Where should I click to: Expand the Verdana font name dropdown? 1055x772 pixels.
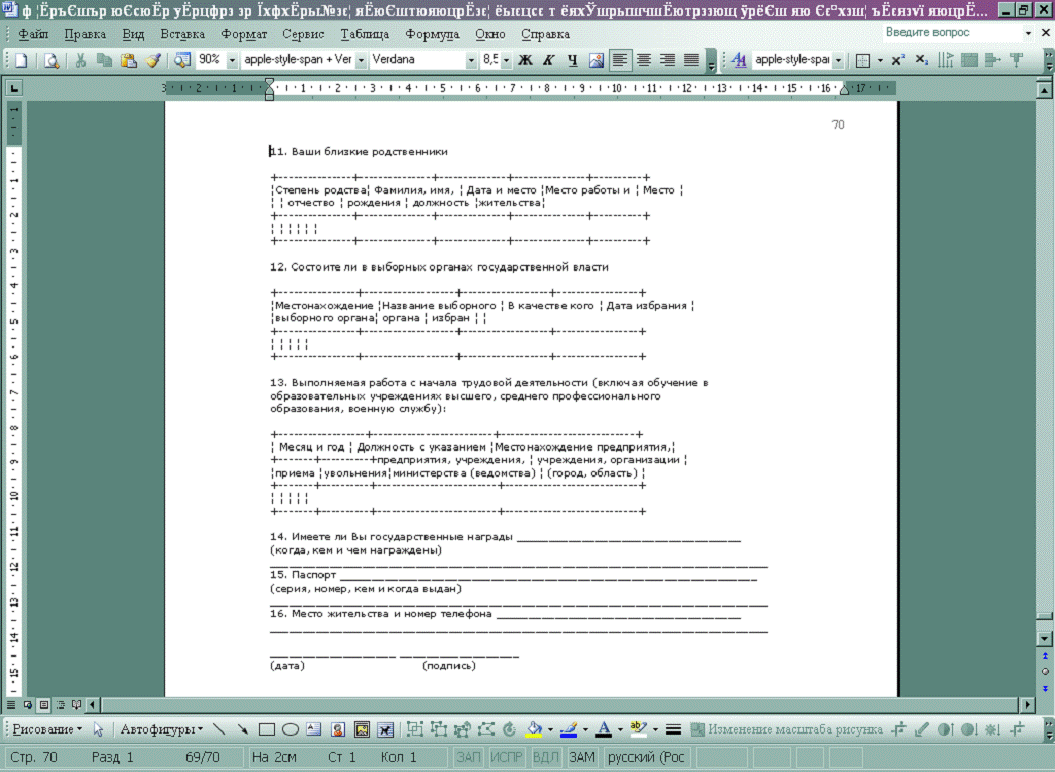pyautogui.click(x=472, y=60)
